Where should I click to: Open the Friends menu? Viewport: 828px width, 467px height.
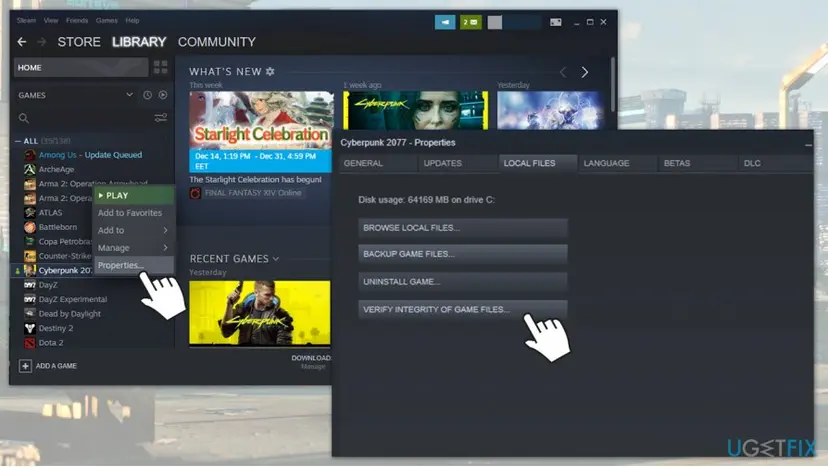point(77,21)
